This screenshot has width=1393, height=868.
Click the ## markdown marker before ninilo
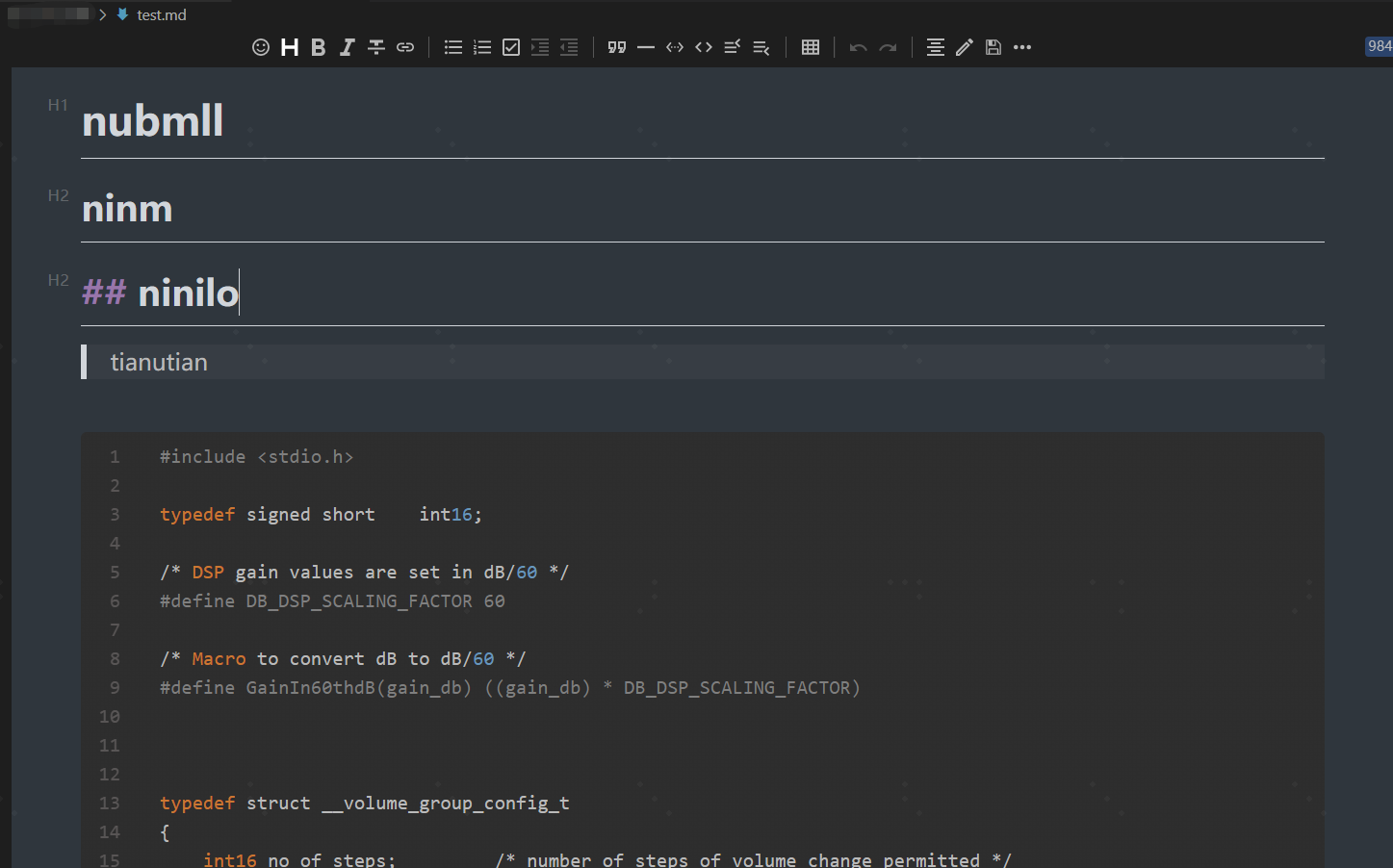104,293
